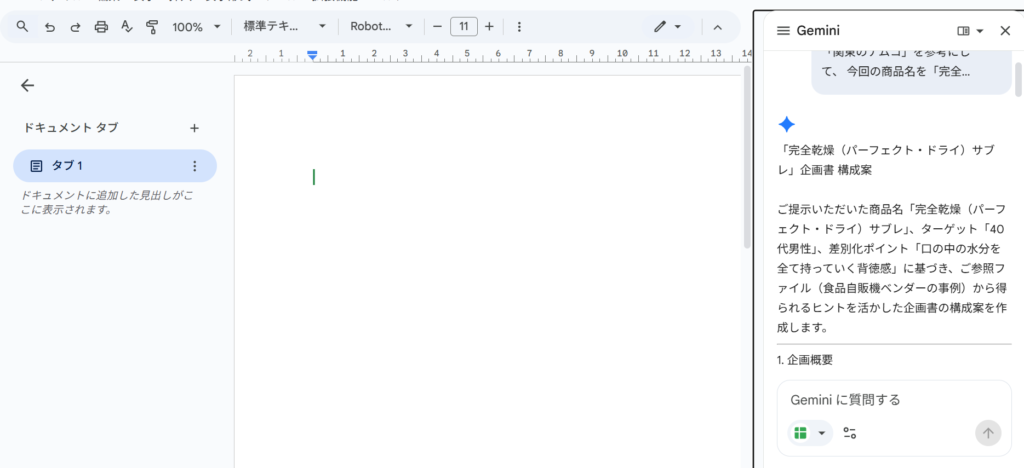Select タブ 1 in document tabs

(100, 166)
